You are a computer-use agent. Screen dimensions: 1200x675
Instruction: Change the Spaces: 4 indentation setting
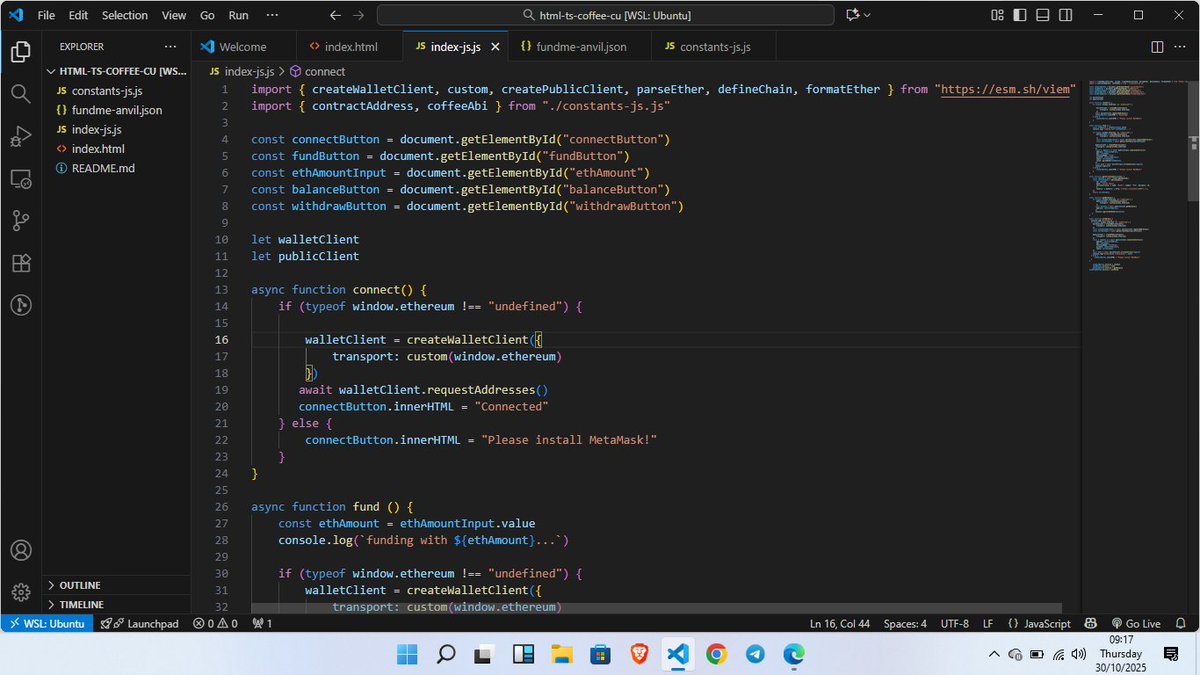(905, 623)
